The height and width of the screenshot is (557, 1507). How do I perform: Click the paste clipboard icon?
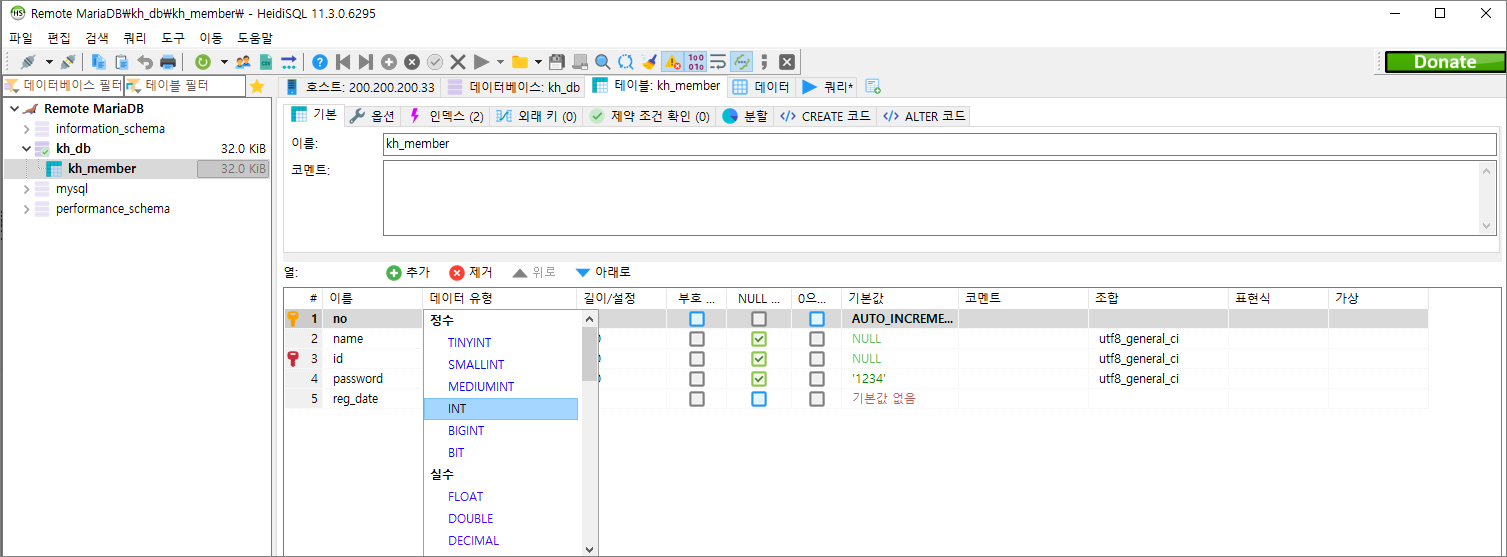122,61
